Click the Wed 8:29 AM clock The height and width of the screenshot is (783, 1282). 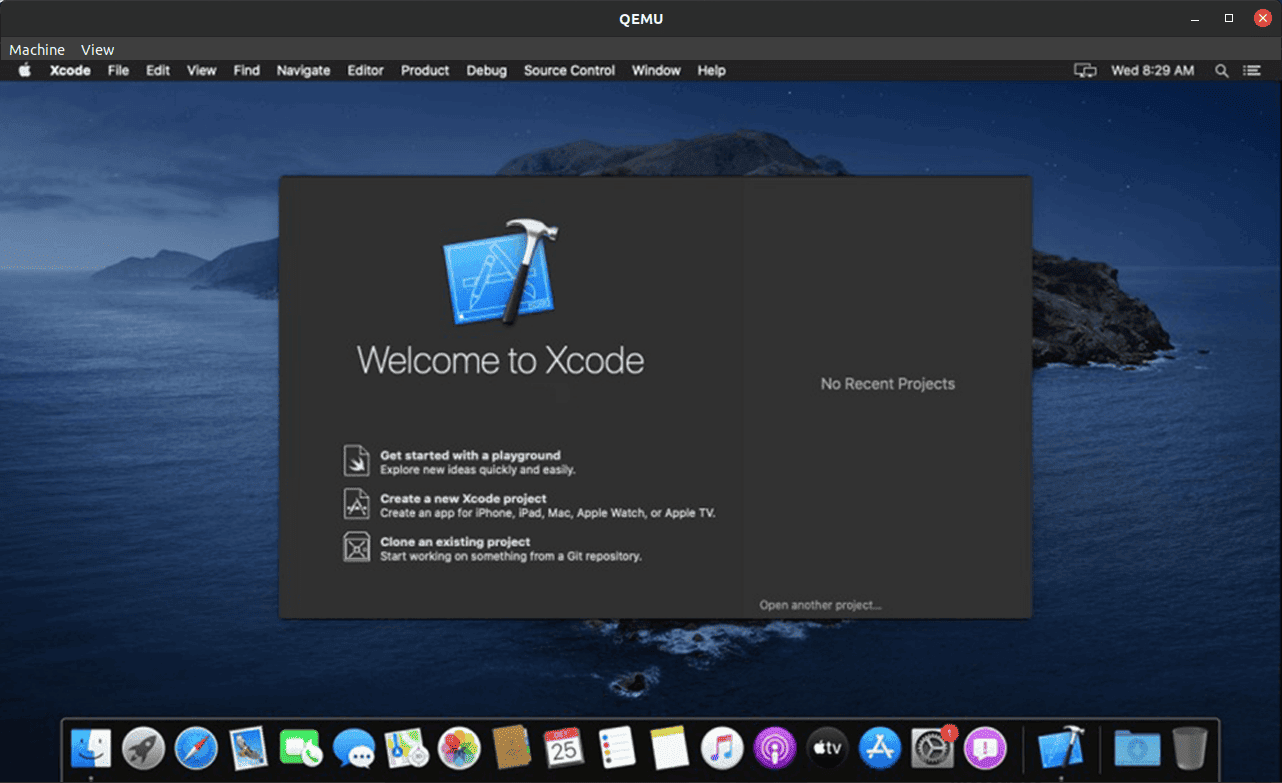pyautogui.click(x=1153, y=70)
